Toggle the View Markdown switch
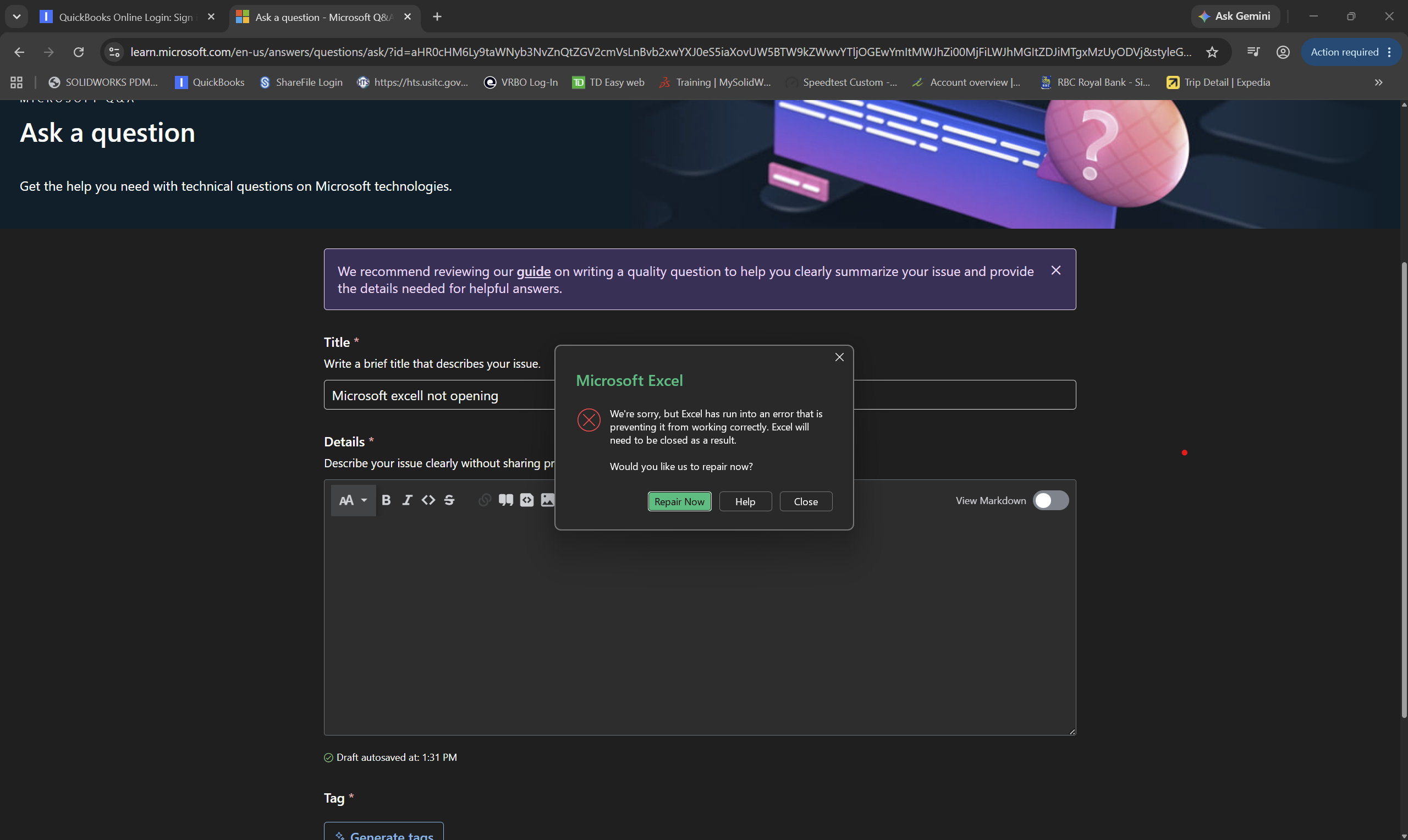 coord(1050,500)
